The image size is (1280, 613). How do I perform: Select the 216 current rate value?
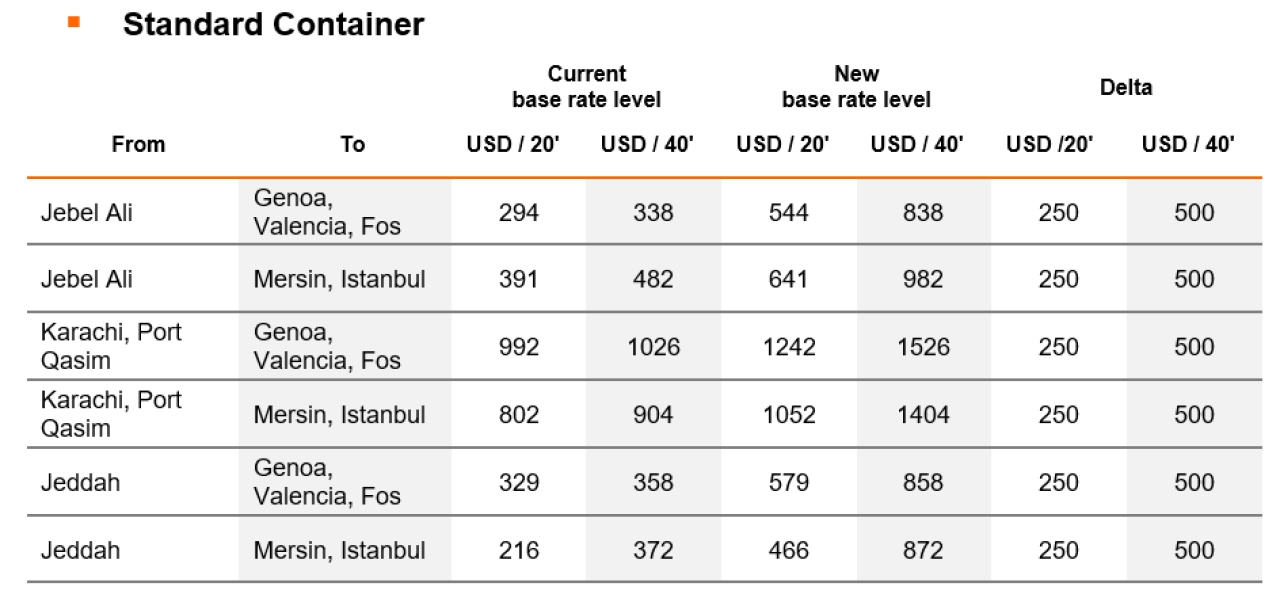tap(518, 551)
